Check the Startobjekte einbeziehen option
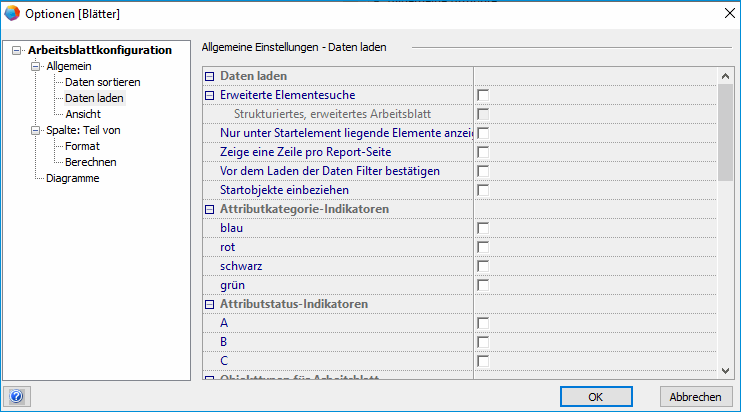This screenshot has width=741, height=412. pos(483,190)
